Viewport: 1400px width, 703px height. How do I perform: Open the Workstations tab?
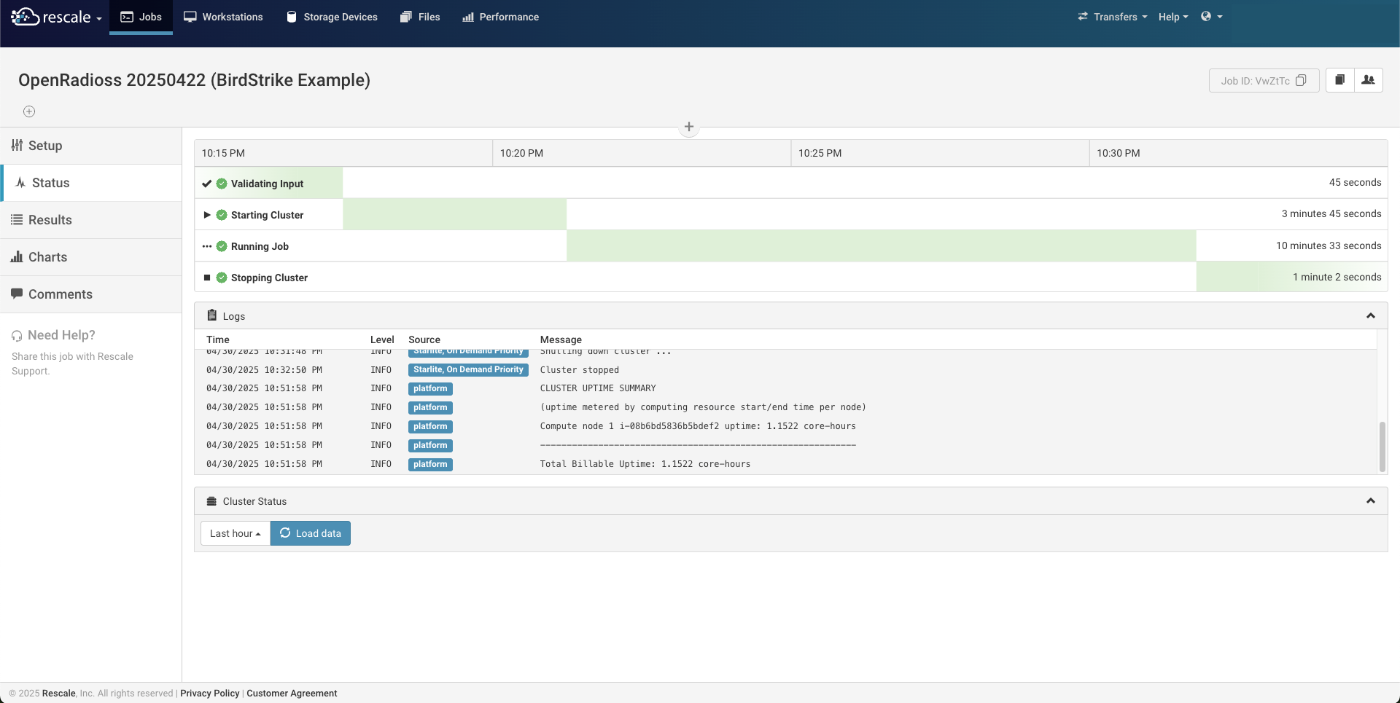[223, 17]
